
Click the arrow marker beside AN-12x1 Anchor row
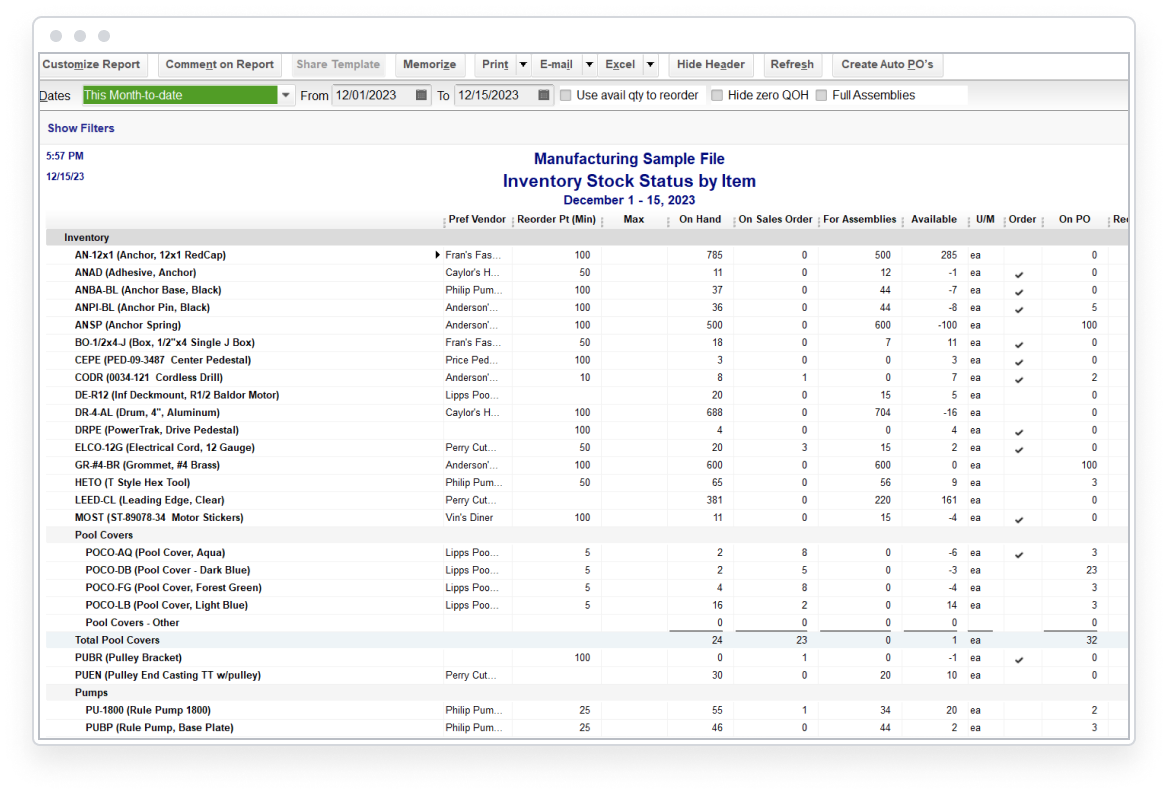tap(437, 254)
